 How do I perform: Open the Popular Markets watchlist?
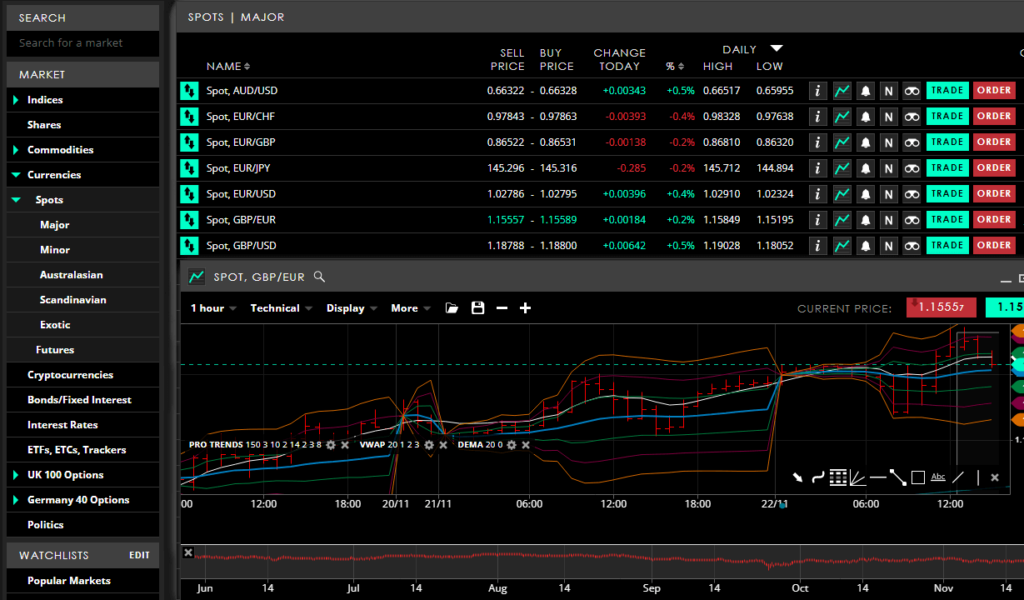point(69,580)
